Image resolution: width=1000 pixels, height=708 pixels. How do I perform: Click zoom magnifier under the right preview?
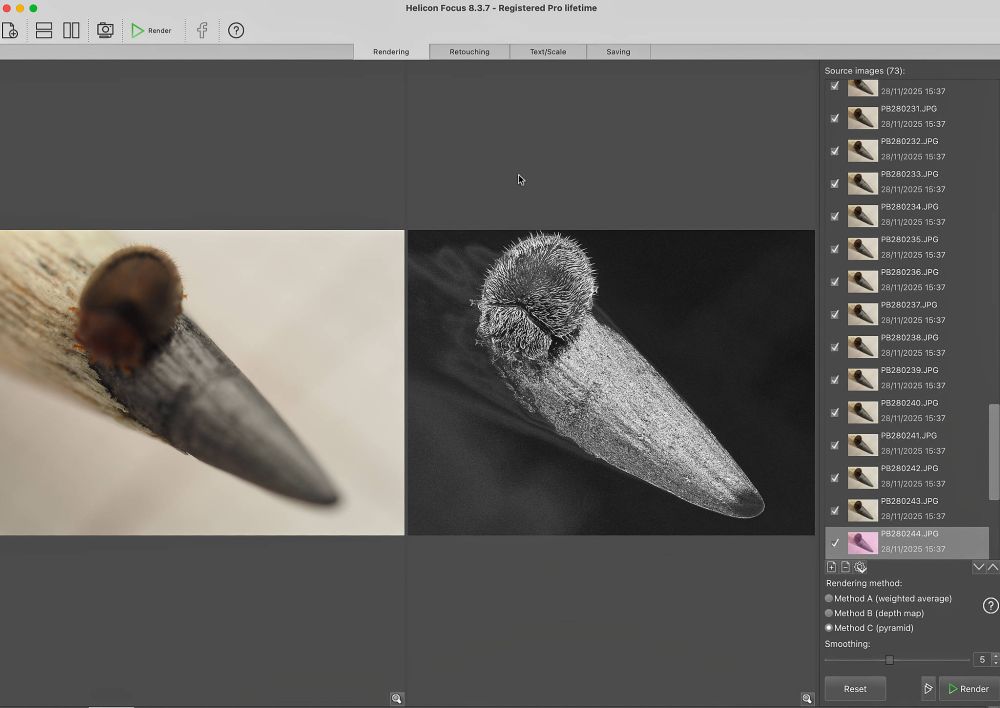point(807,698)
